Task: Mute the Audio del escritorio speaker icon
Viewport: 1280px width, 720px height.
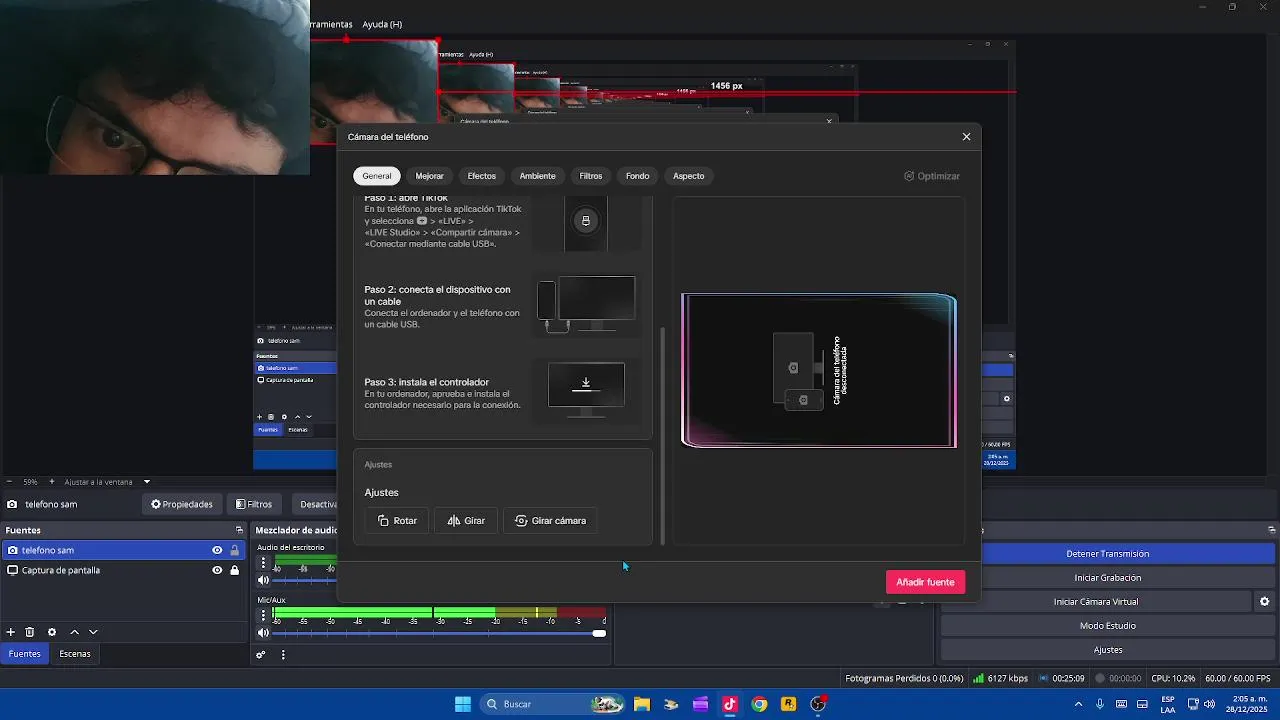Action: tap(264, 580)
